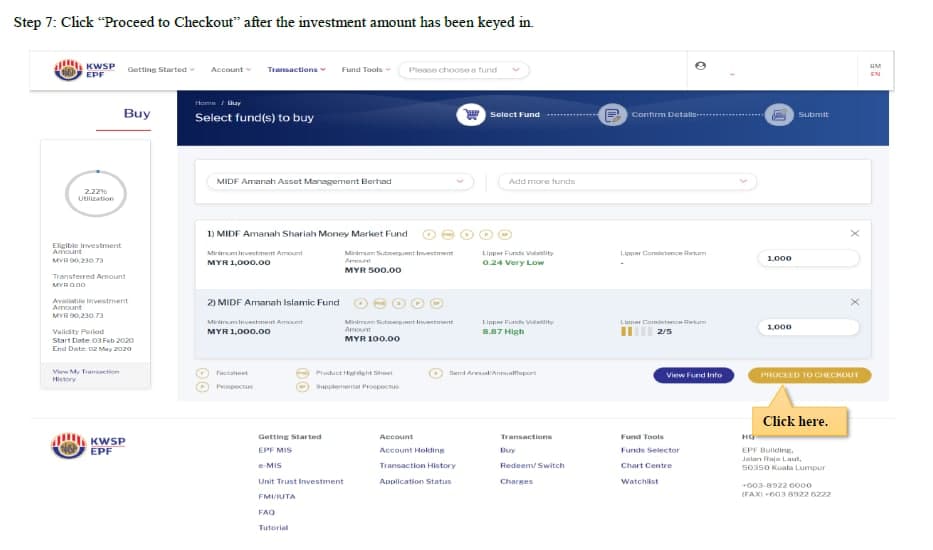Open Transaction History footer link
Screen dimensions: 933x550
point(417,465)
